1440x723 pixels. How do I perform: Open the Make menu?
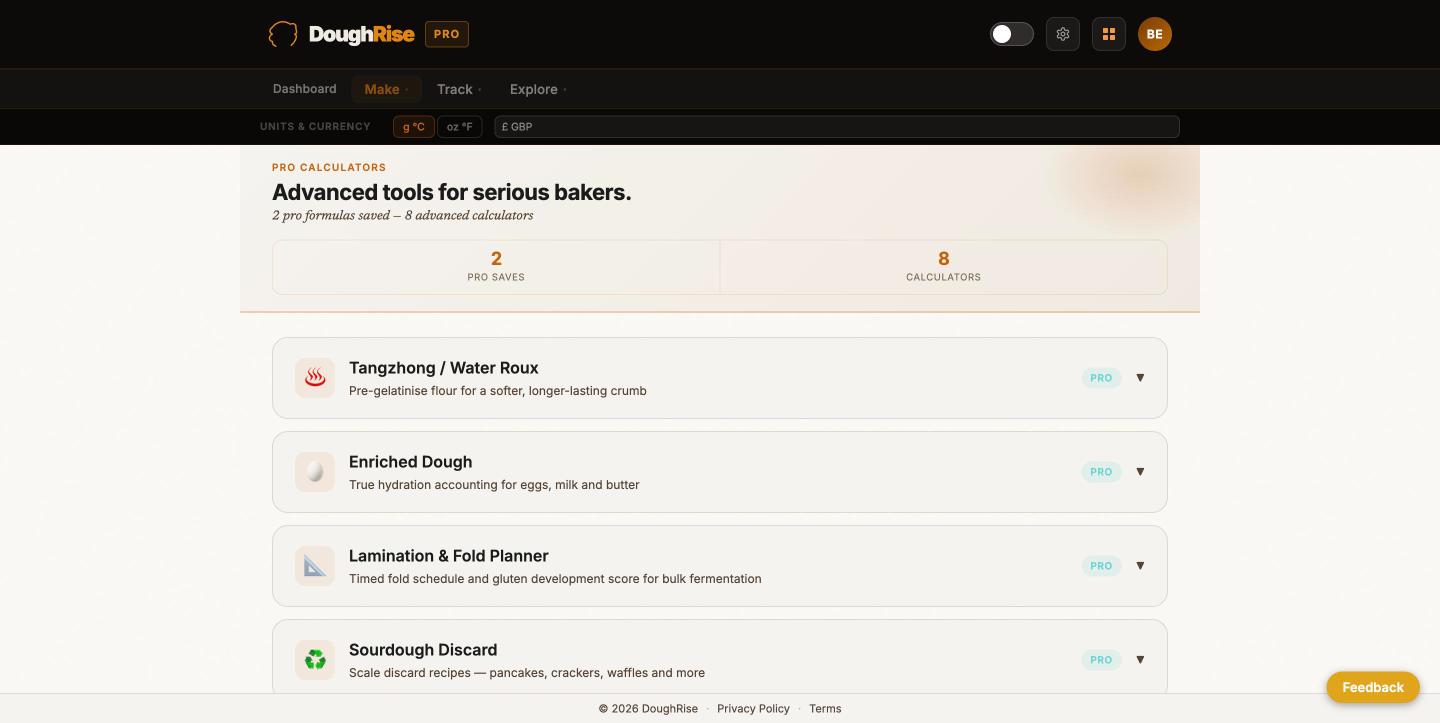386,89
